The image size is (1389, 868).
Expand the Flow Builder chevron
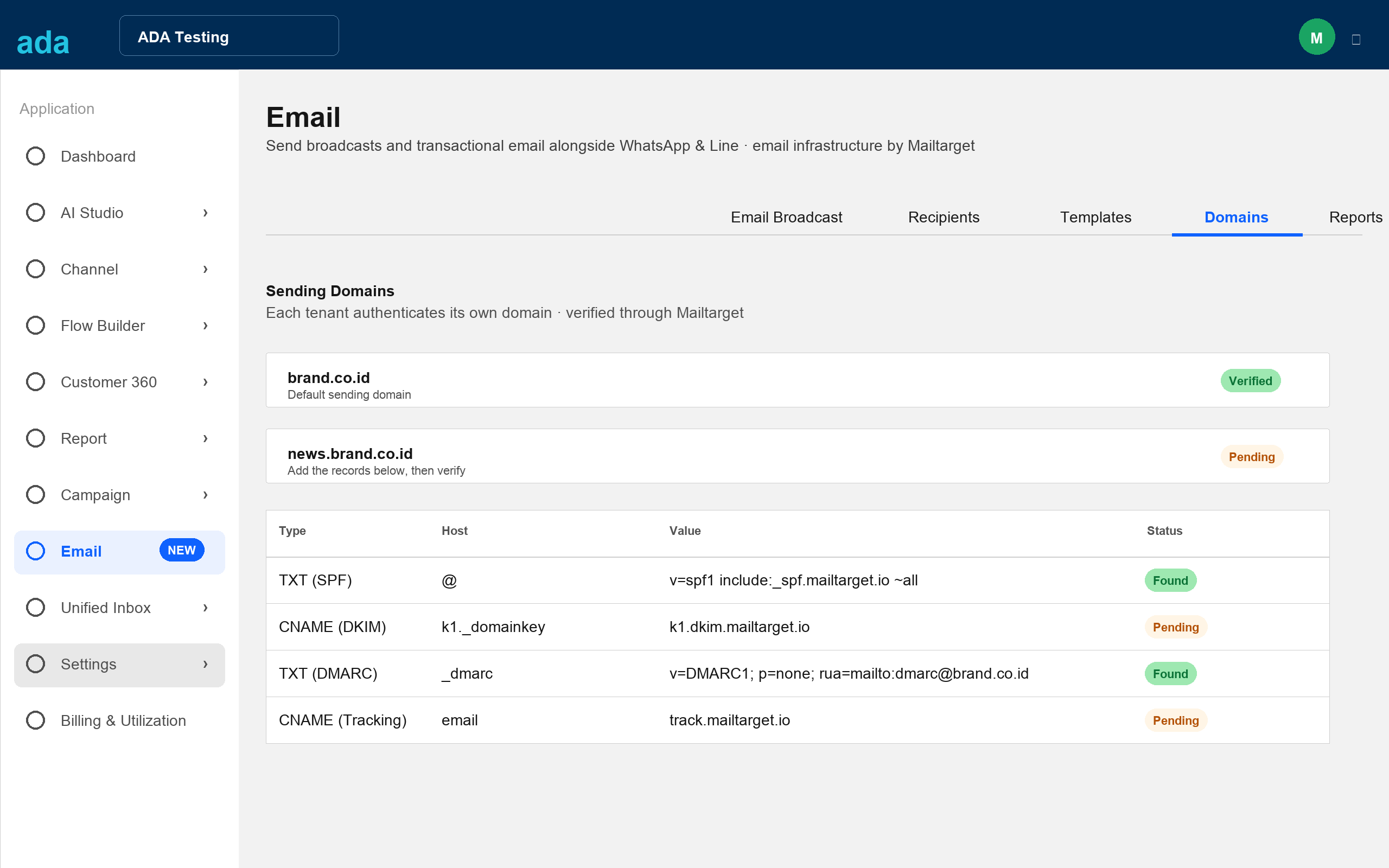206,325
